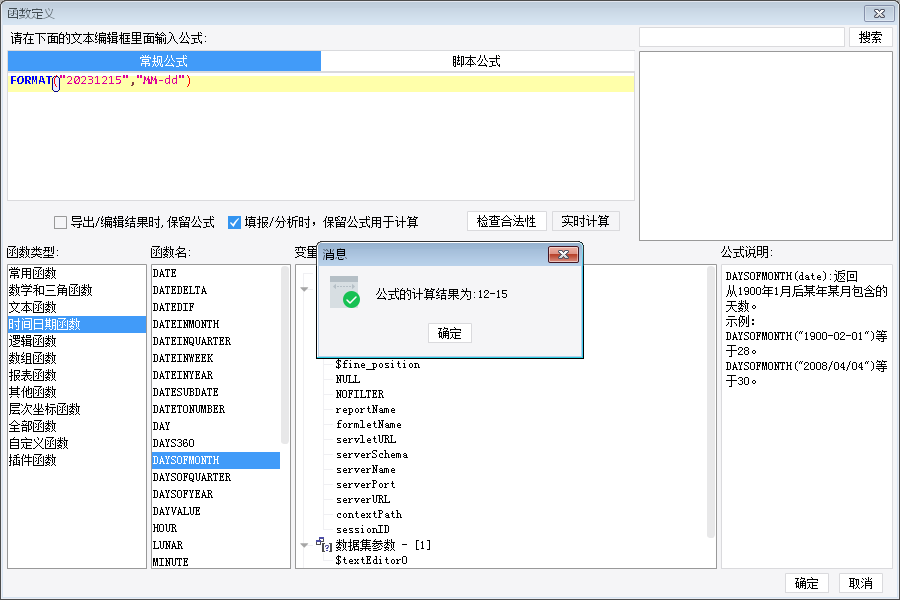Image resolution: width=900 pixels, height=600 pixels.
Task: Select 数学和三角函数 function type
Action: click(77, 291)
